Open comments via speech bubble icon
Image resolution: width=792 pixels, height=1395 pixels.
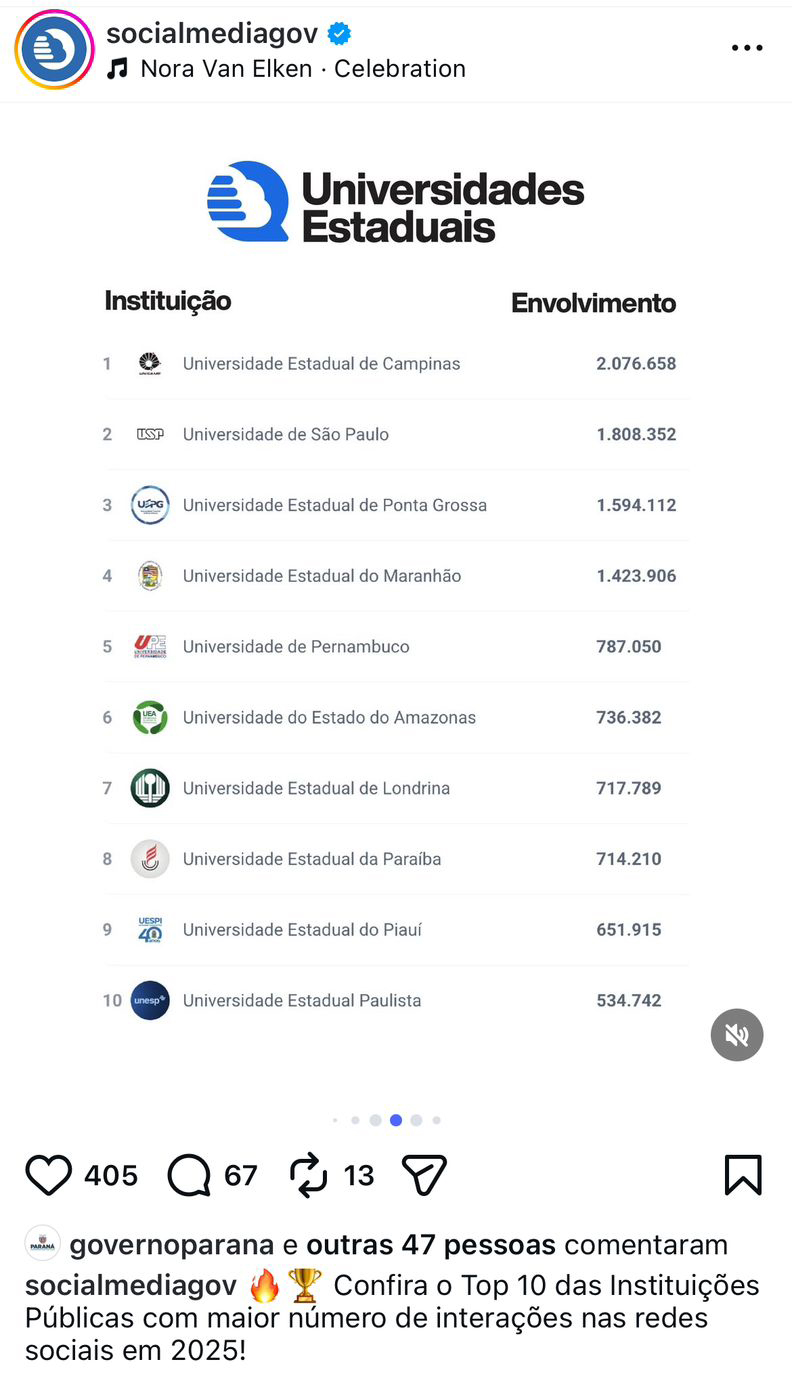tap(189, 1175)
